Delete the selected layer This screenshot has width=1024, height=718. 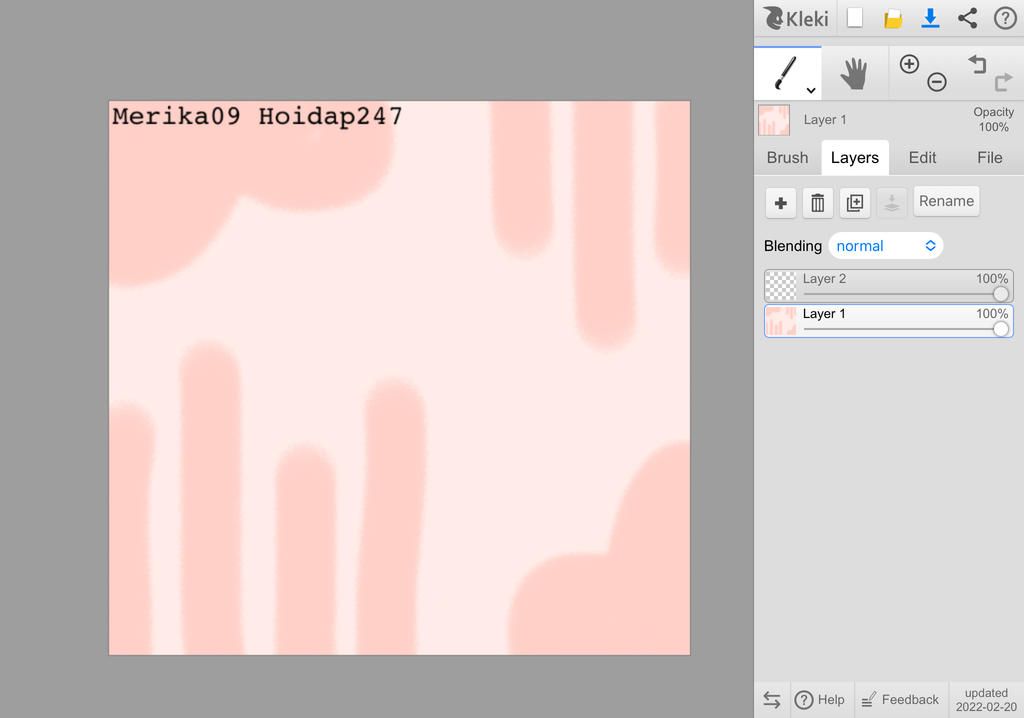tap(818, 203)
